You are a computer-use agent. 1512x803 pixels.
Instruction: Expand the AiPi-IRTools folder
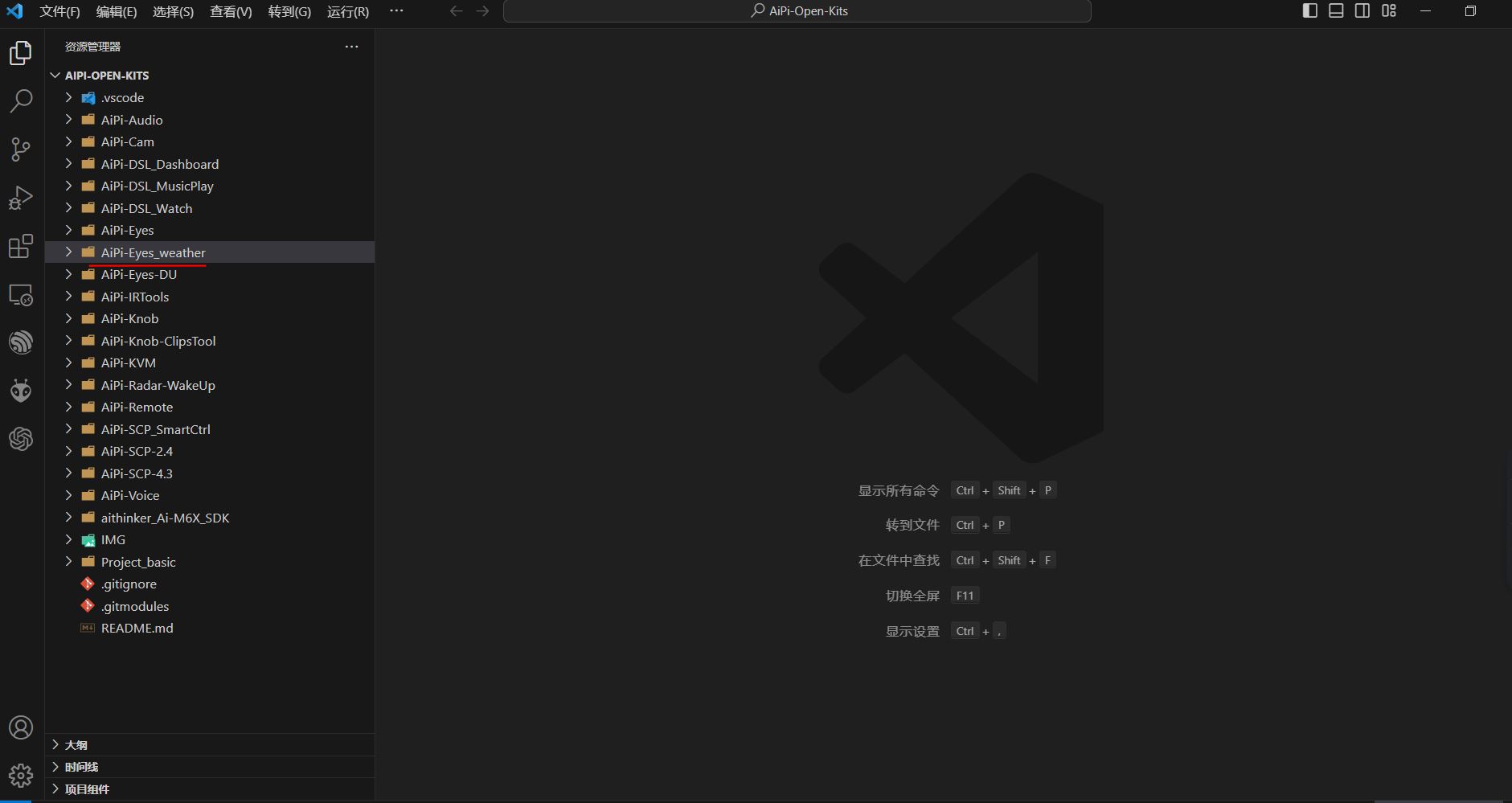click(x=210, y=297)
